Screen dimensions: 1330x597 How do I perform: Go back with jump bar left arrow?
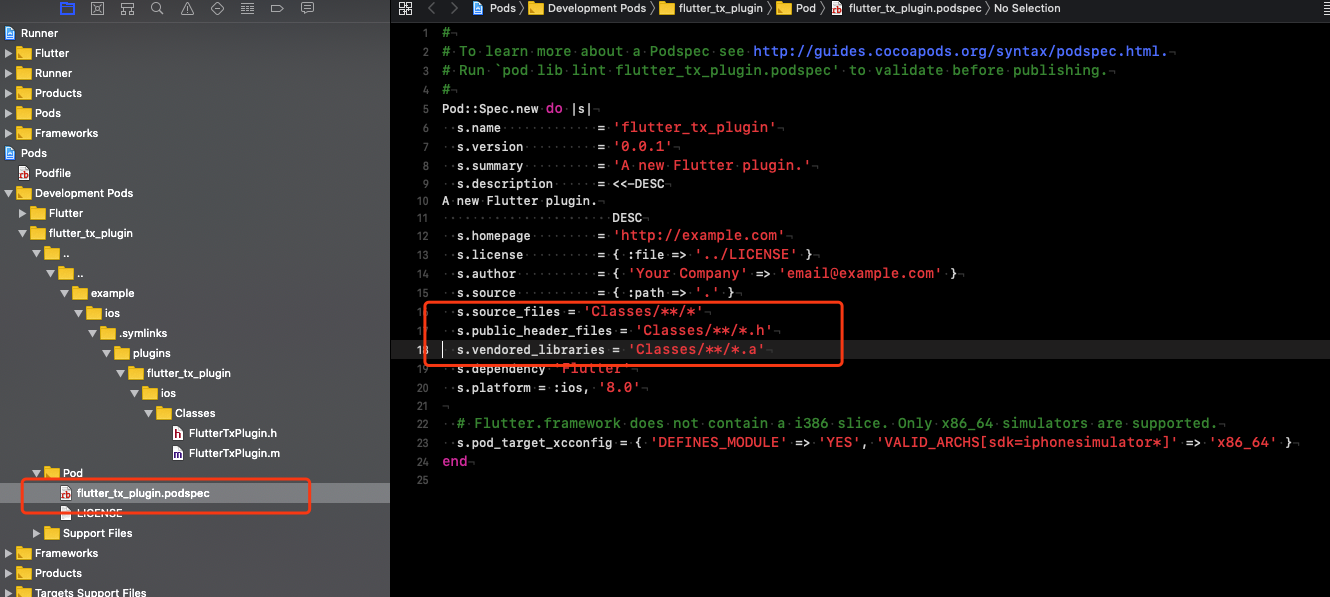pos(432,8)
